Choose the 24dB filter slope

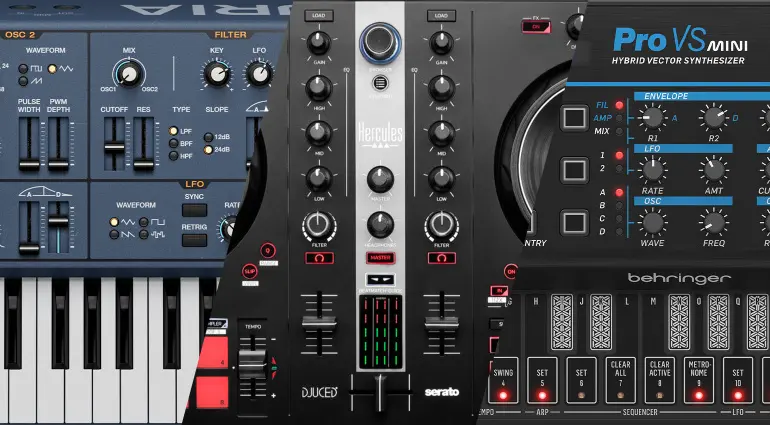click(209, 149)
